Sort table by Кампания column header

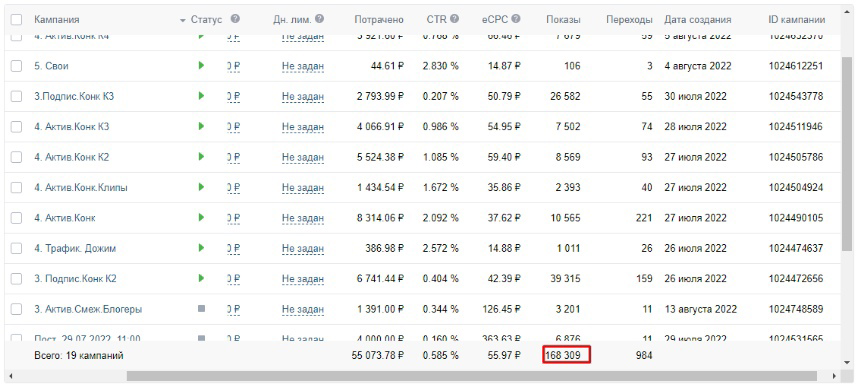click(57, 20)
